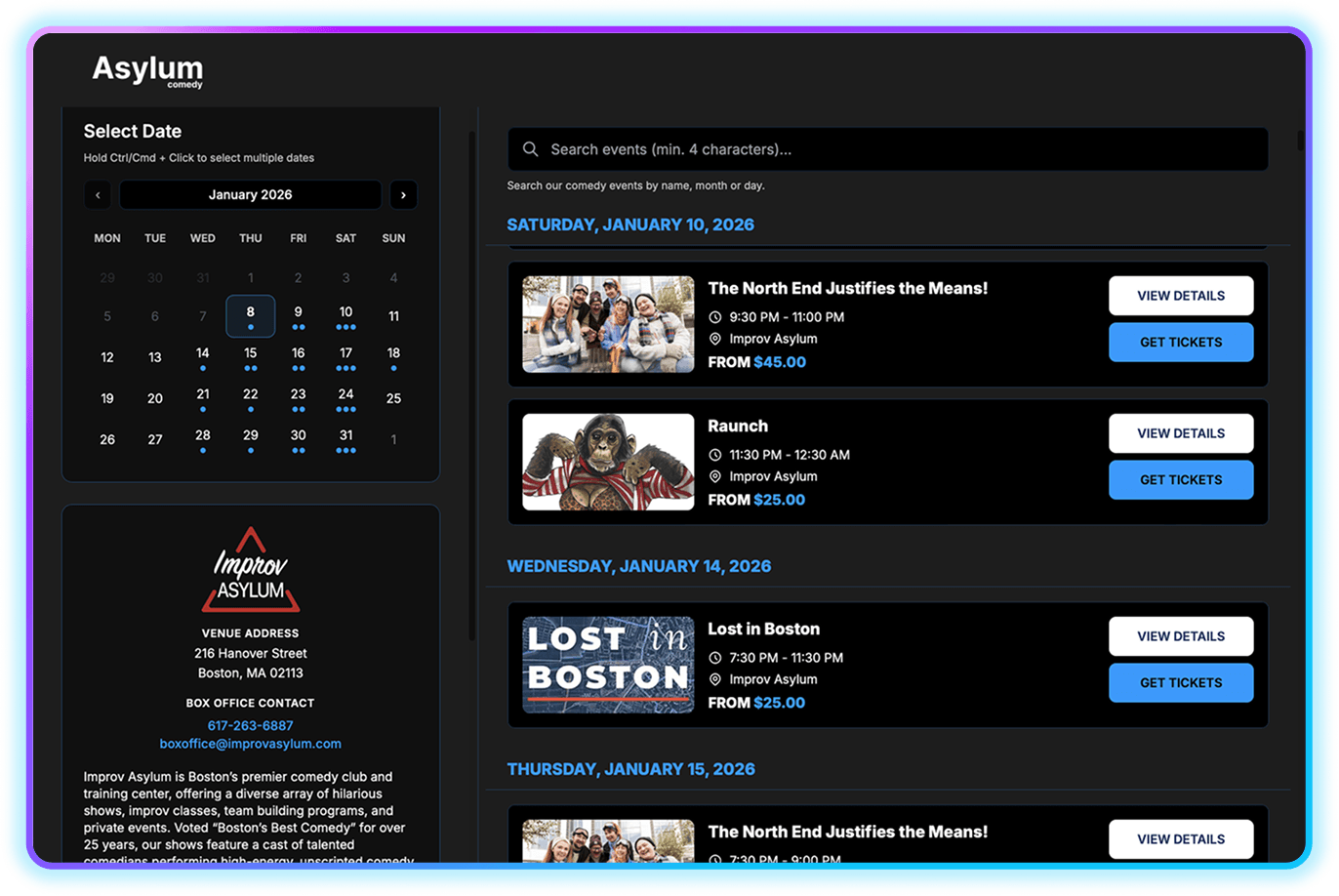Click the Lost in Boston event title

pyautogui.click(x=763, y=629)
